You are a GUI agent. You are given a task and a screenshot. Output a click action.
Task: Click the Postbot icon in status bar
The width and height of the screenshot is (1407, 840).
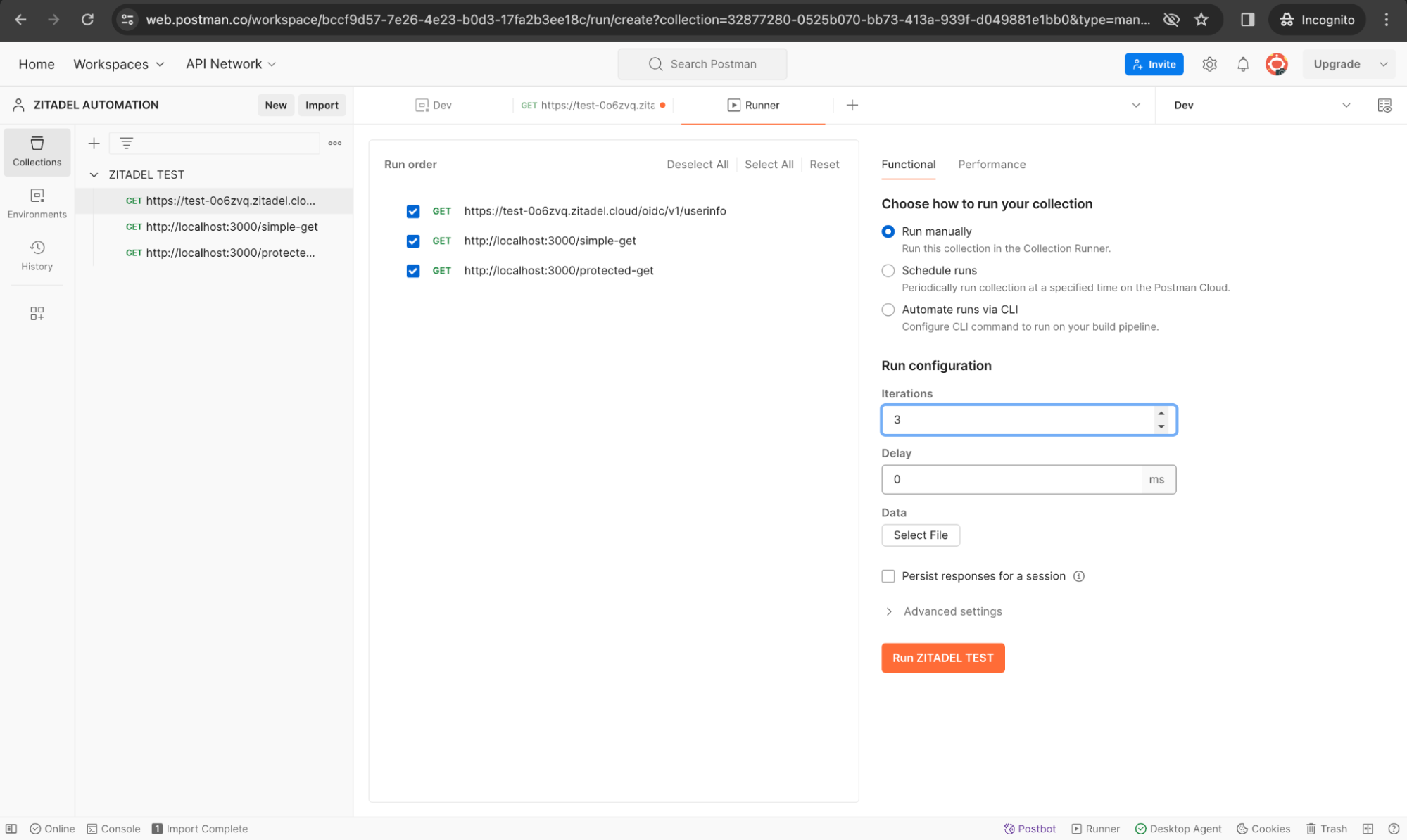pyautogui.click(x=1030, y=828)
